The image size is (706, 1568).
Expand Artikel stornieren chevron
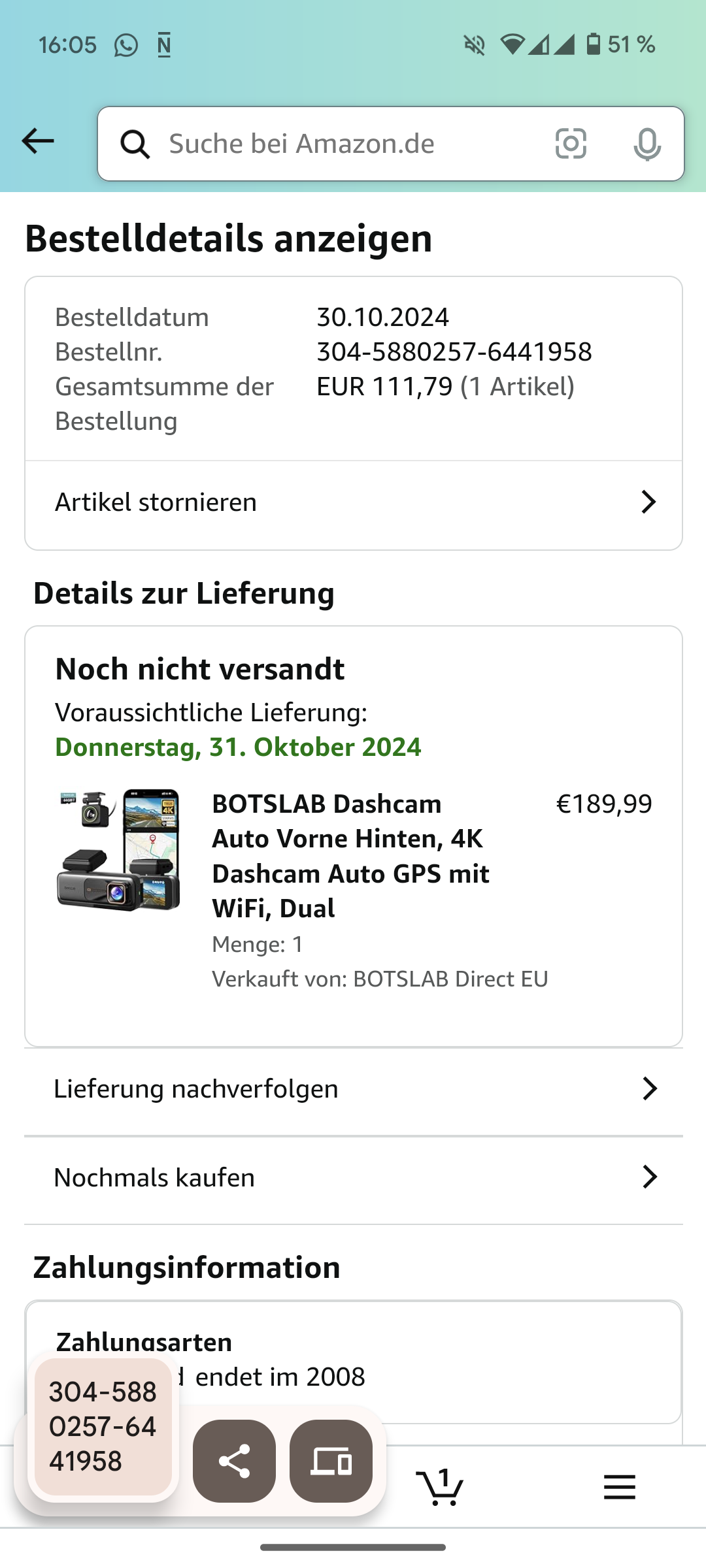pyautogui.click(x=648, y=502)
